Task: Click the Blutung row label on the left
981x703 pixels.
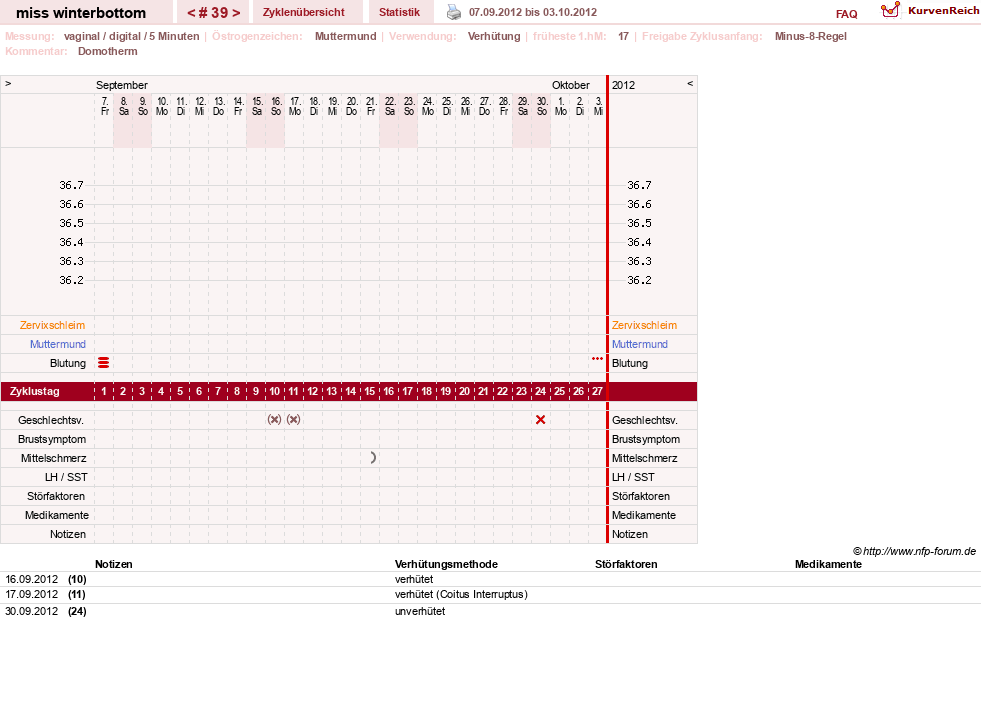Action: pyautogui.click(x=68, y=363)
